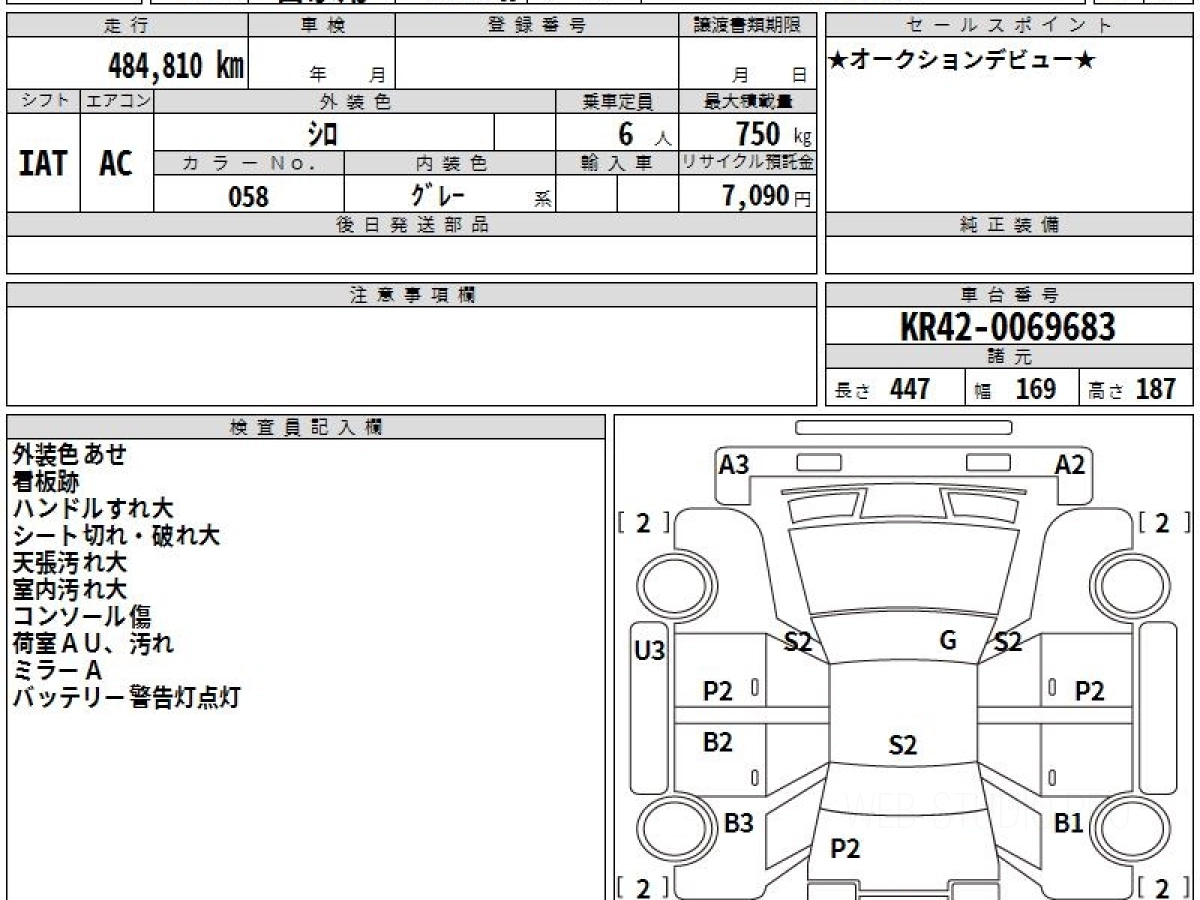The height and width of the screenshot is (900, 1200).
Task: Select the P2 mark just right of U3
Action: (x=717, y=690)
